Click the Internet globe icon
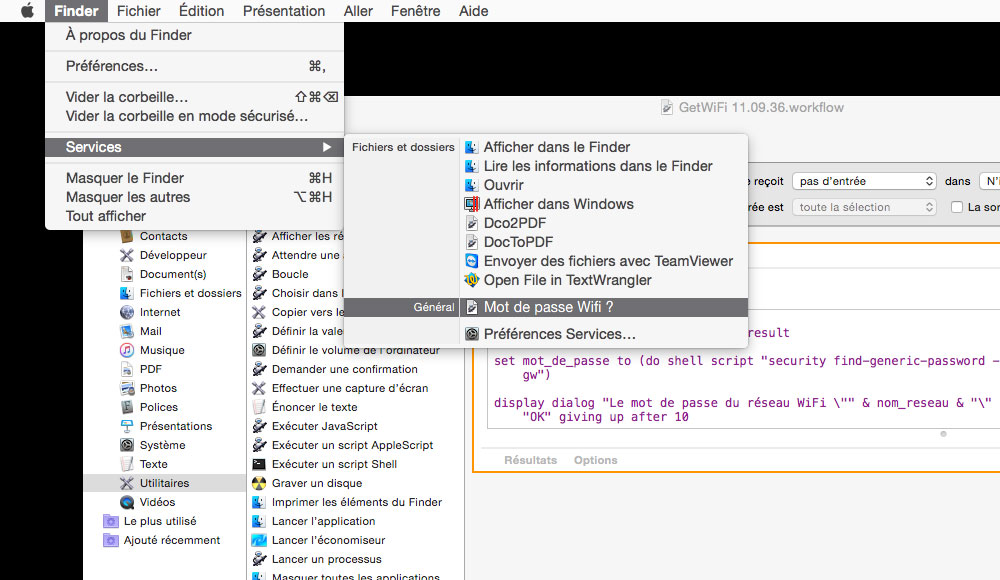 127,312
